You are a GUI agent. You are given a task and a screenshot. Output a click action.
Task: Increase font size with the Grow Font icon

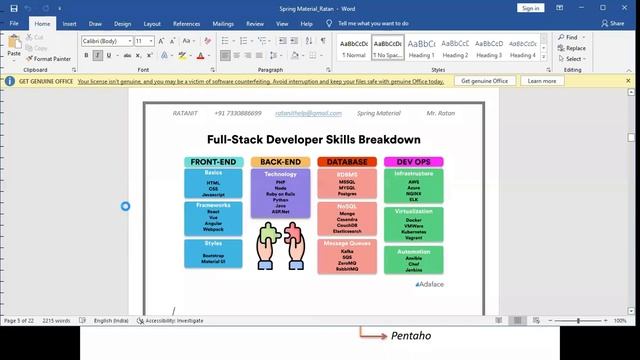161,41
